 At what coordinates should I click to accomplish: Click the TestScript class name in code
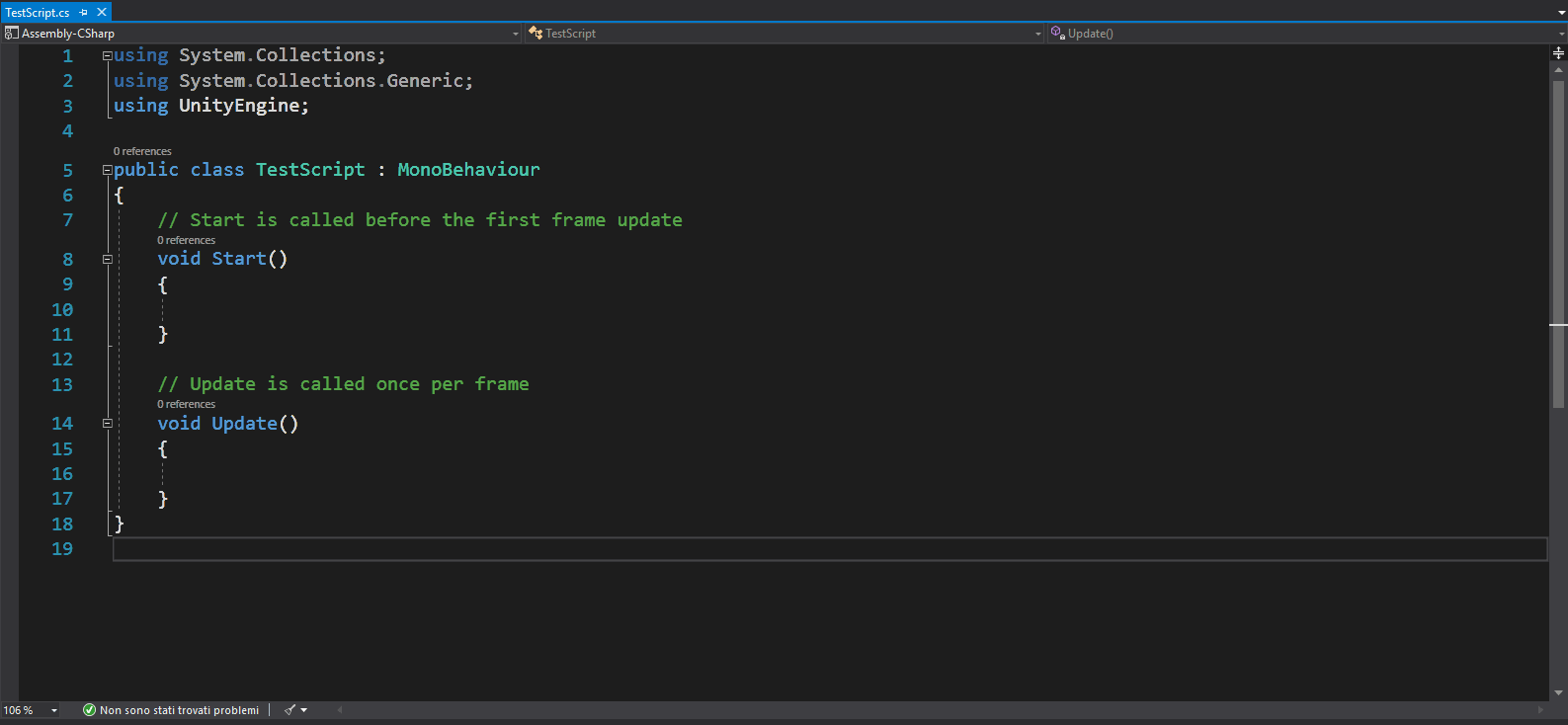pyautogui.click(x=310, y=170)
